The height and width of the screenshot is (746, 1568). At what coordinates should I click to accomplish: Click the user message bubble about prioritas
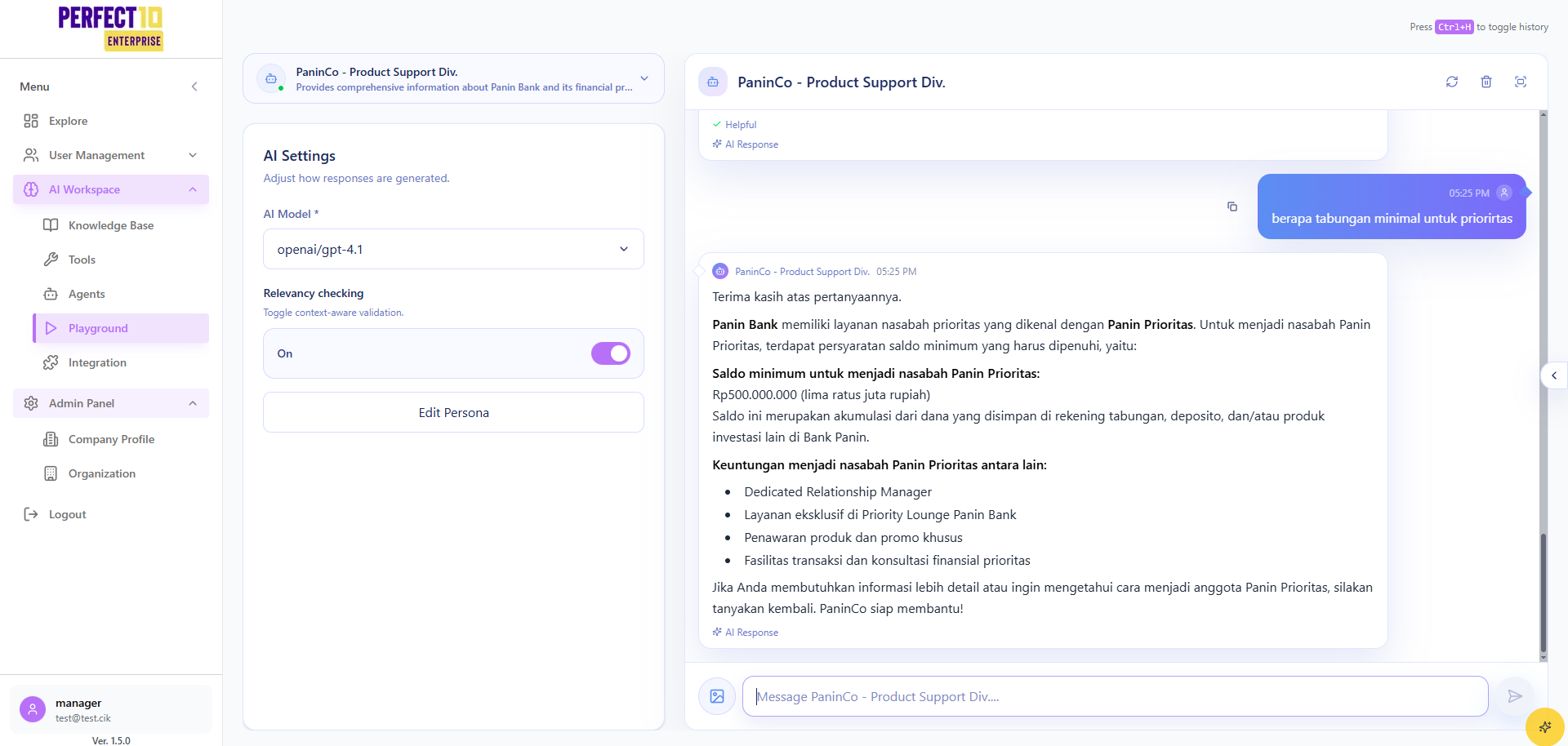click(x=1392, y=206)
